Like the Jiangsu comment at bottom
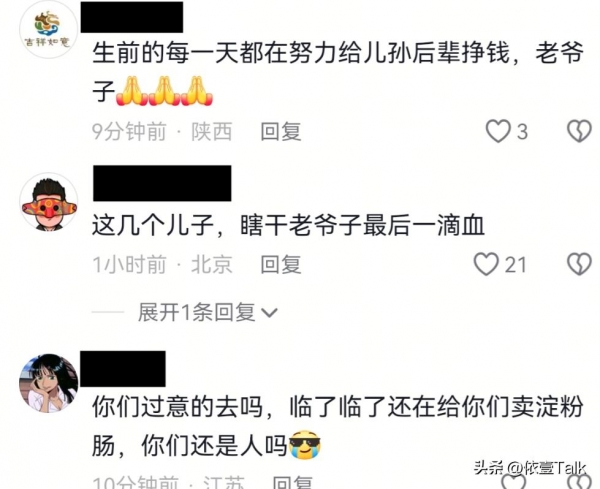Viewport: 600px width, 489px height. coord(514,482)
